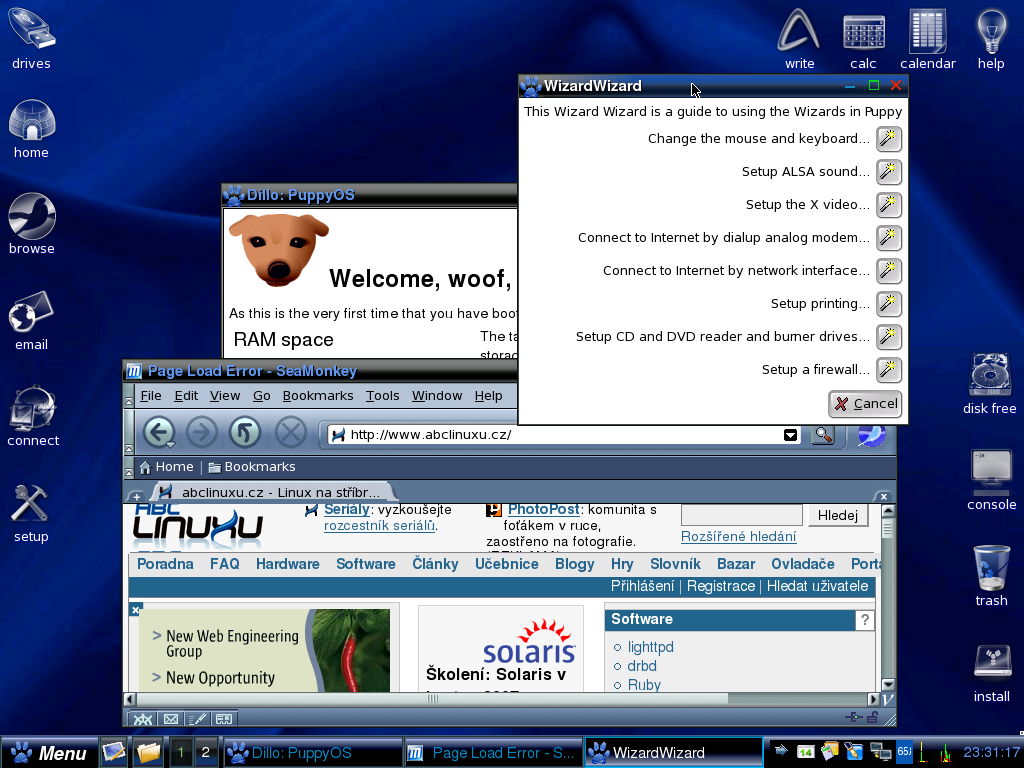Click the Navigator icon in SeaMonkey's status bar
Viewport: 1024px width, 768px height.
(143, 719)
